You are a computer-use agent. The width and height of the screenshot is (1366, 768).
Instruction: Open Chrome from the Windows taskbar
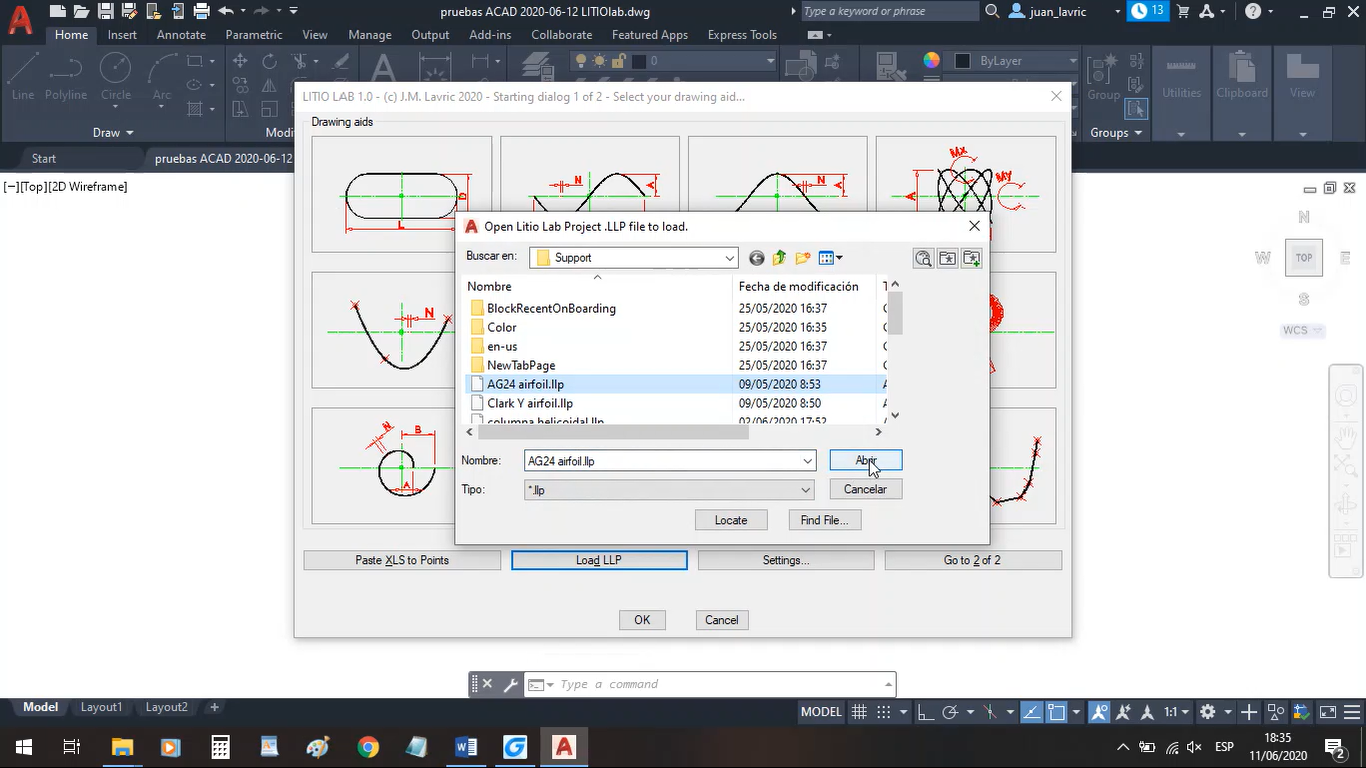[x=368, y=747]
